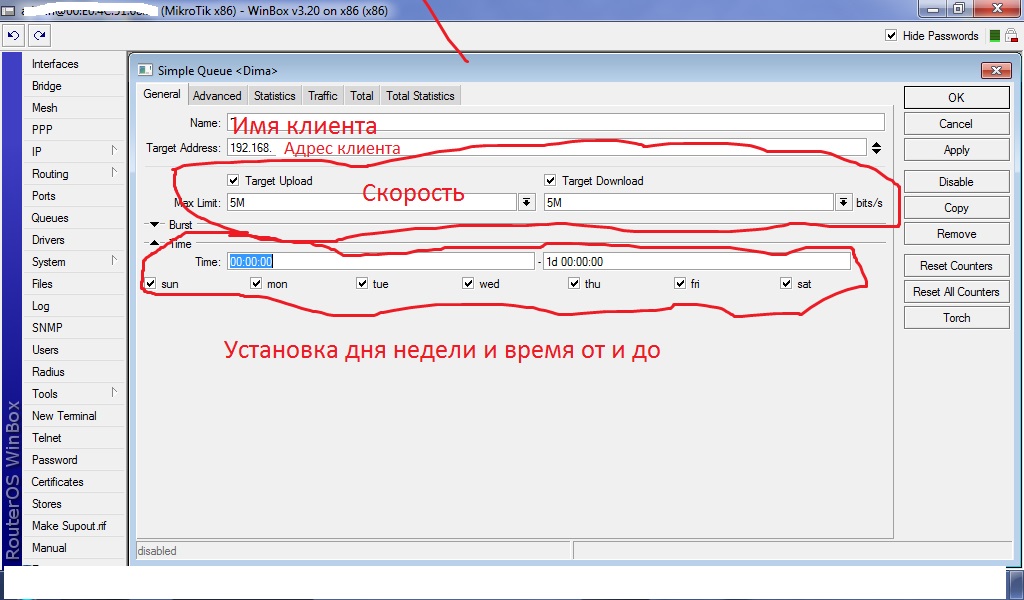Click the upload Max Limit field
The height and width of the screenshot is (600, 1024).
(372, 202)
